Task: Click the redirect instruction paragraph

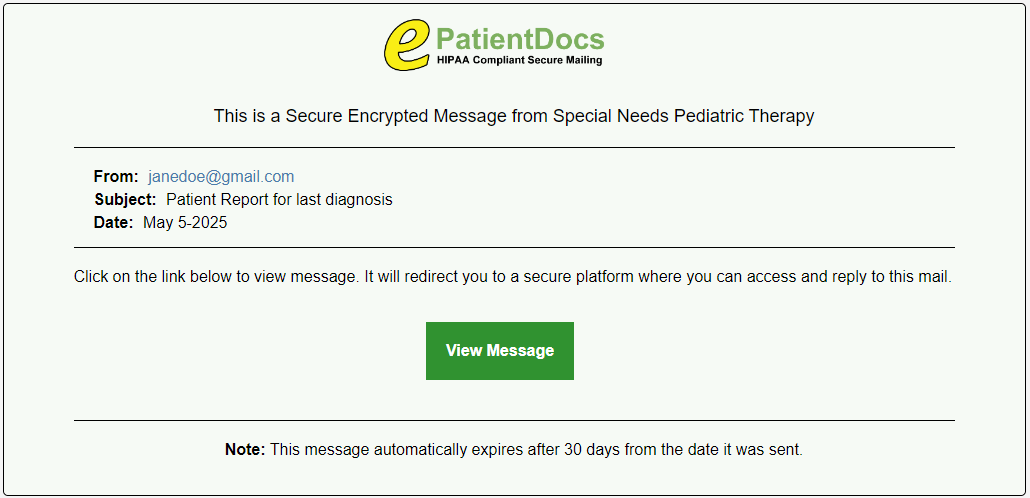Action: click(512, 277)
